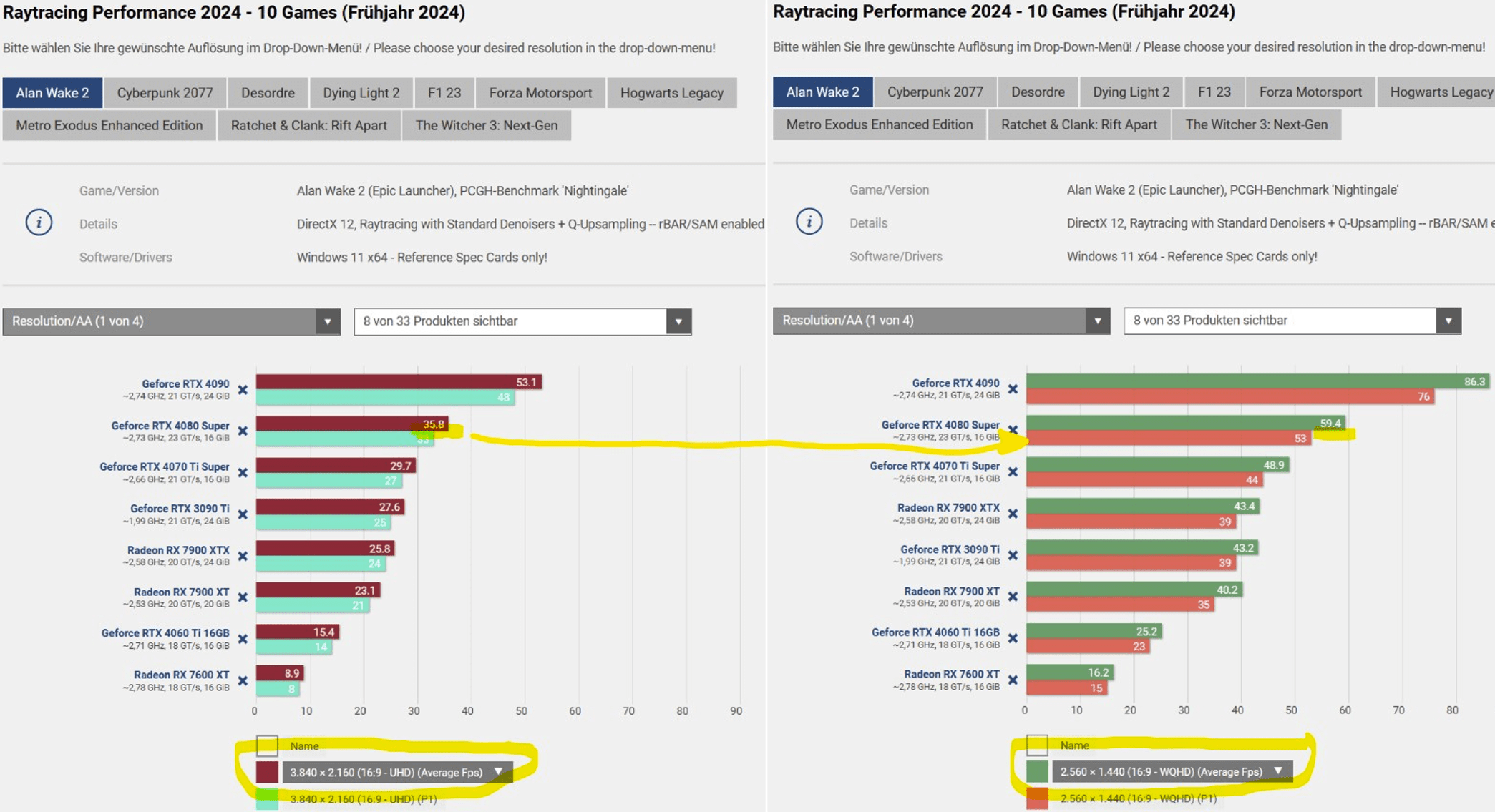The height and width of the screenshot is (812, 1495).
Task: Remove Geforce RTX 3090 Ti in right chart
Action: coord(1013,555)
